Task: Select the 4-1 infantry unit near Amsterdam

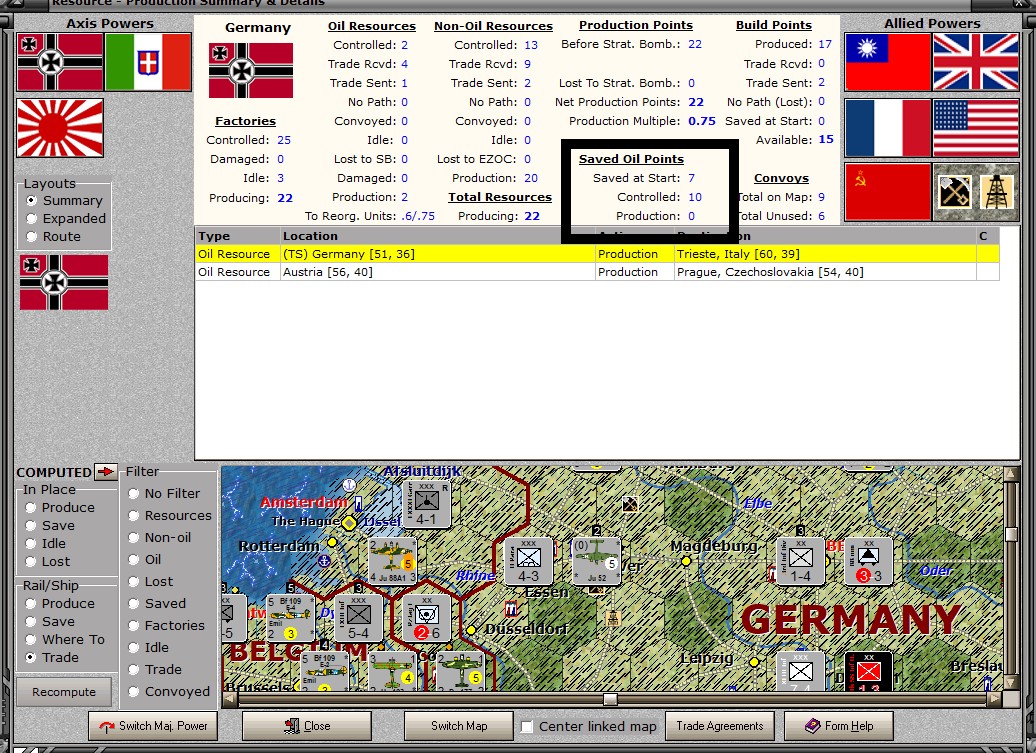Action: (x=426, y=504)
